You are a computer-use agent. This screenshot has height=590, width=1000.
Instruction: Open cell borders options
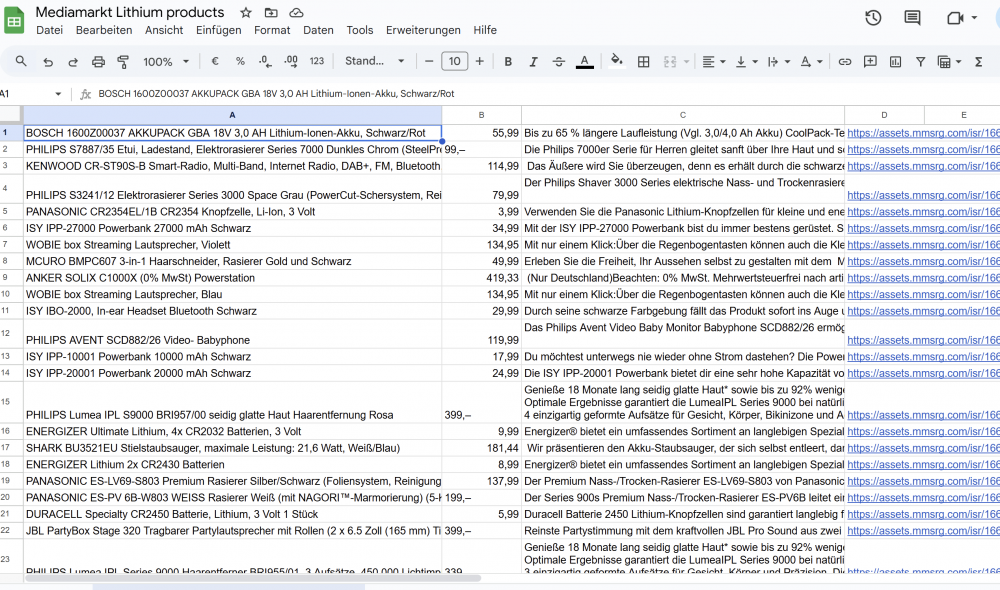(643, 62)
